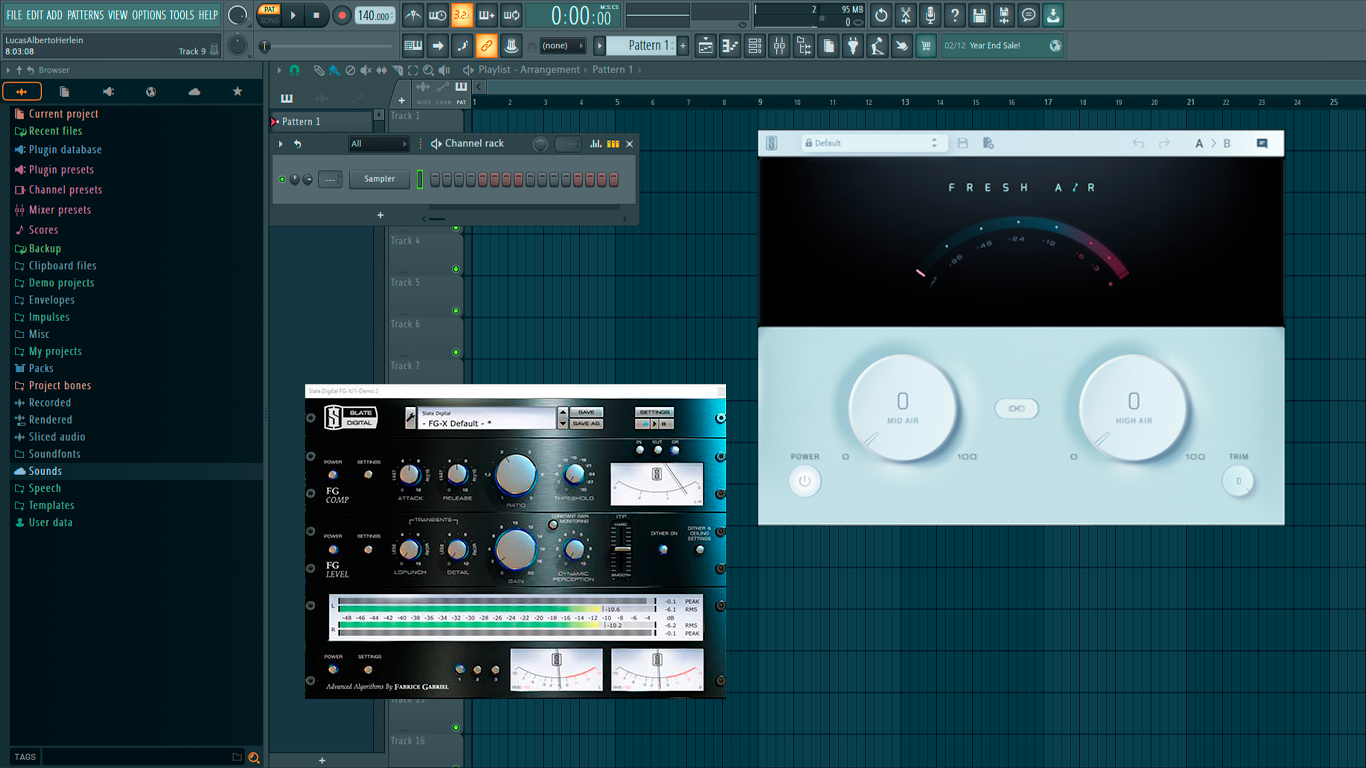
Task: Click the 140.000 tempo field
Action: coord(375,15)
